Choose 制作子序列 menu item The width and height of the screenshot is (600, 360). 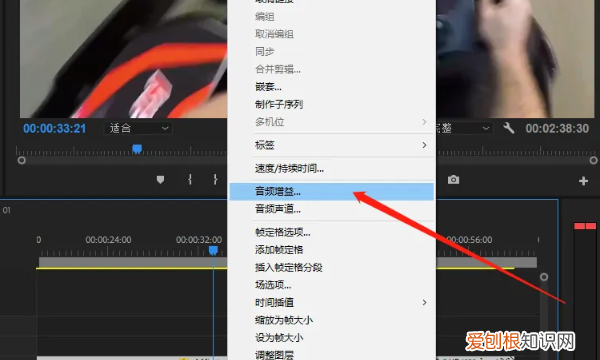[331, 104]
